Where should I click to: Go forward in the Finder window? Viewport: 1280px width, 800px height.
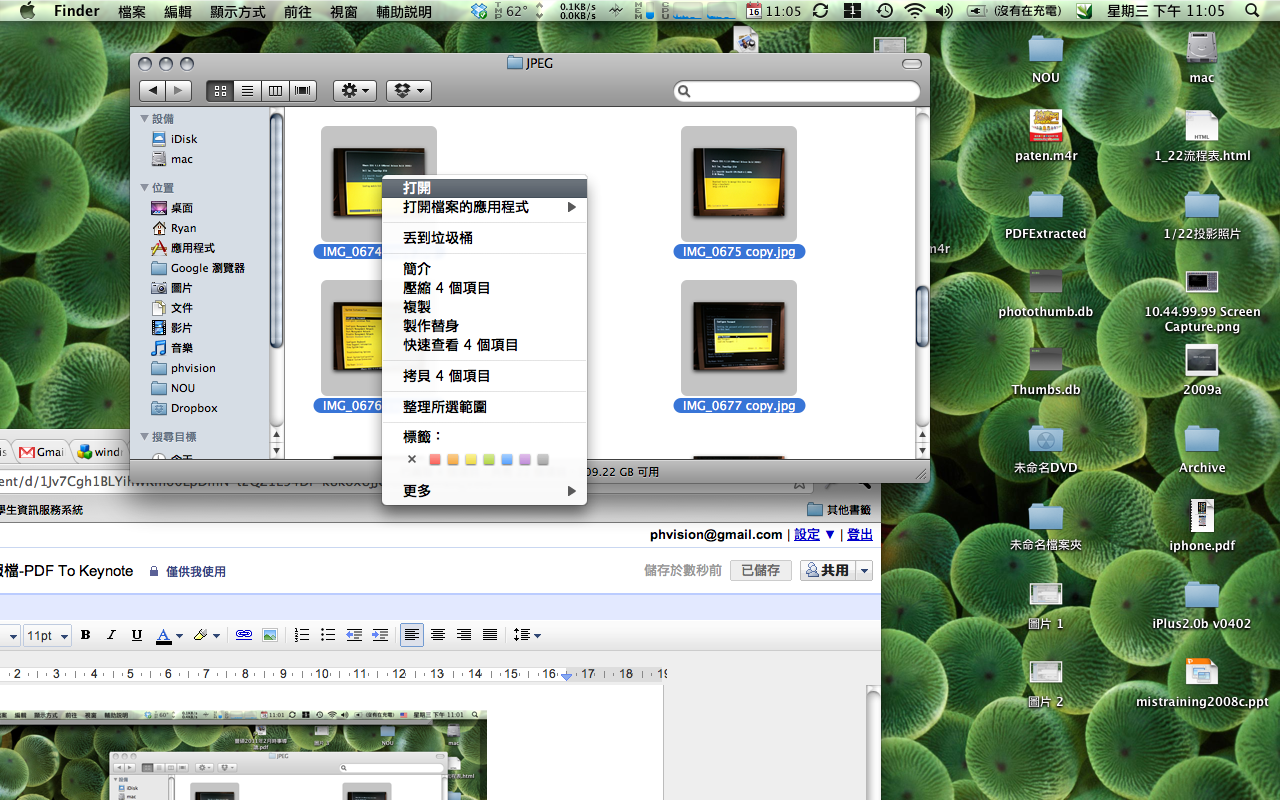point(178,91)
